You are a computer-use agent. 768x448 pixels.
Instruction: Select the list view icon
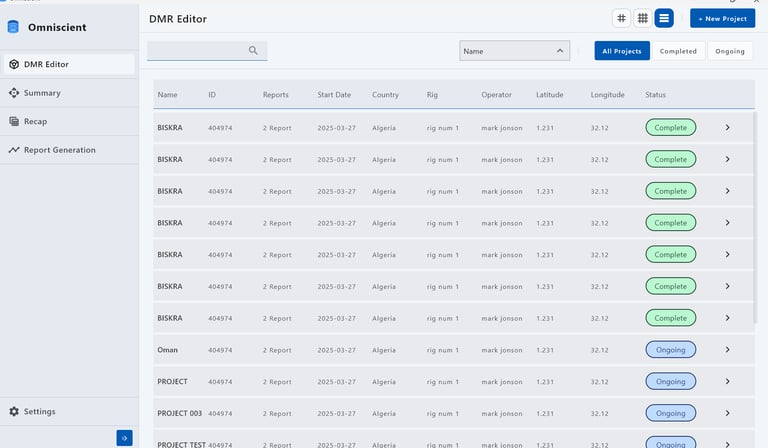[664, 19]
